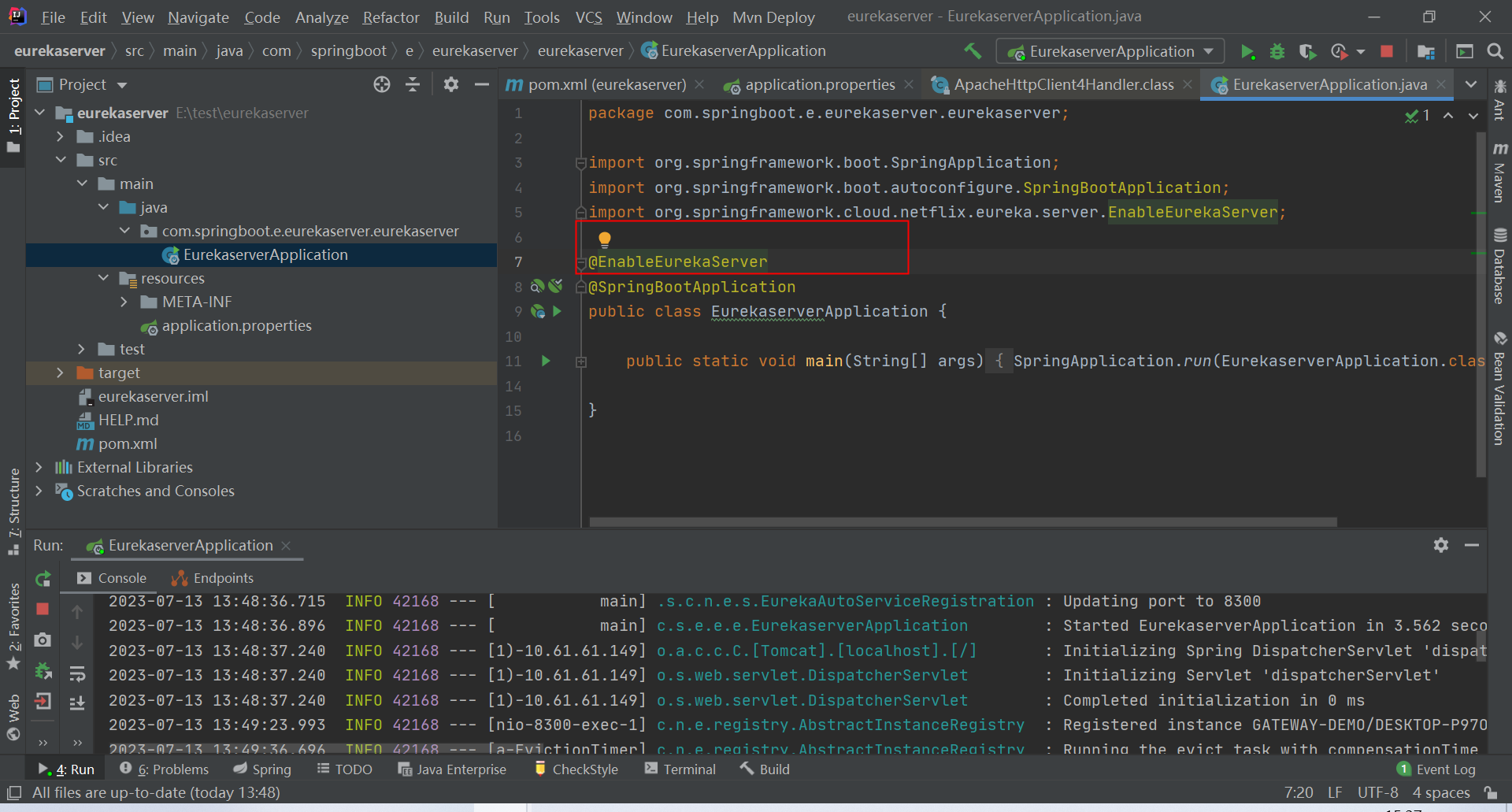1512x812 pixels.
Task: Stop the application with the red toolbar square
Action: pos(1387,52)
